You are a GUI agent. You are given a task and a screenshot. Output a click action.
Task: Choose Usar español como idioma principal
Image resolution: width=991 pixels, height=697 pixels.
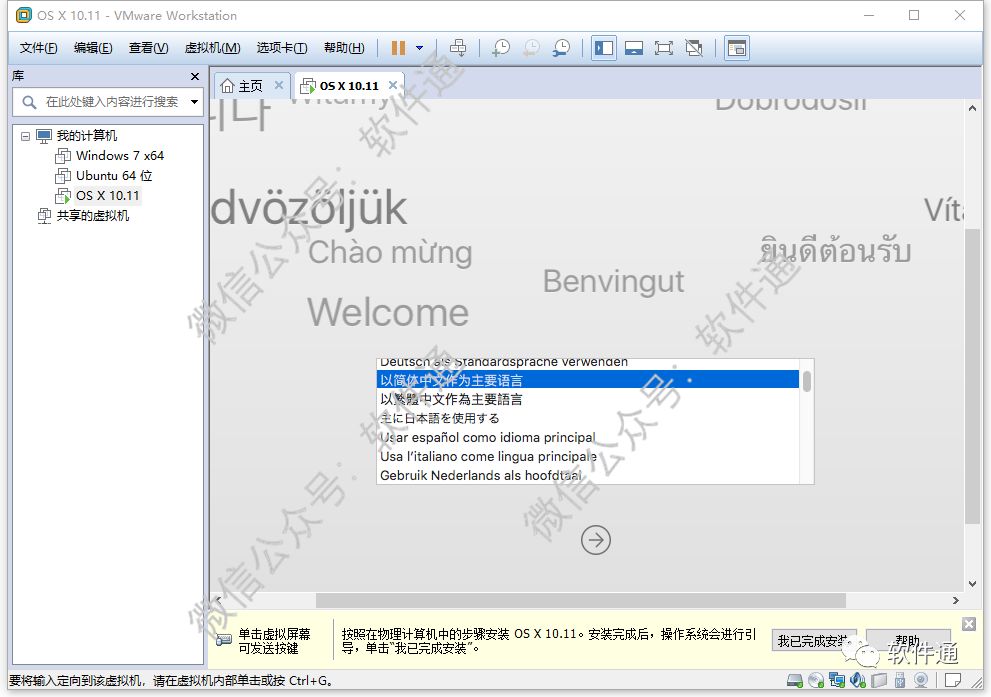point(588,437)
